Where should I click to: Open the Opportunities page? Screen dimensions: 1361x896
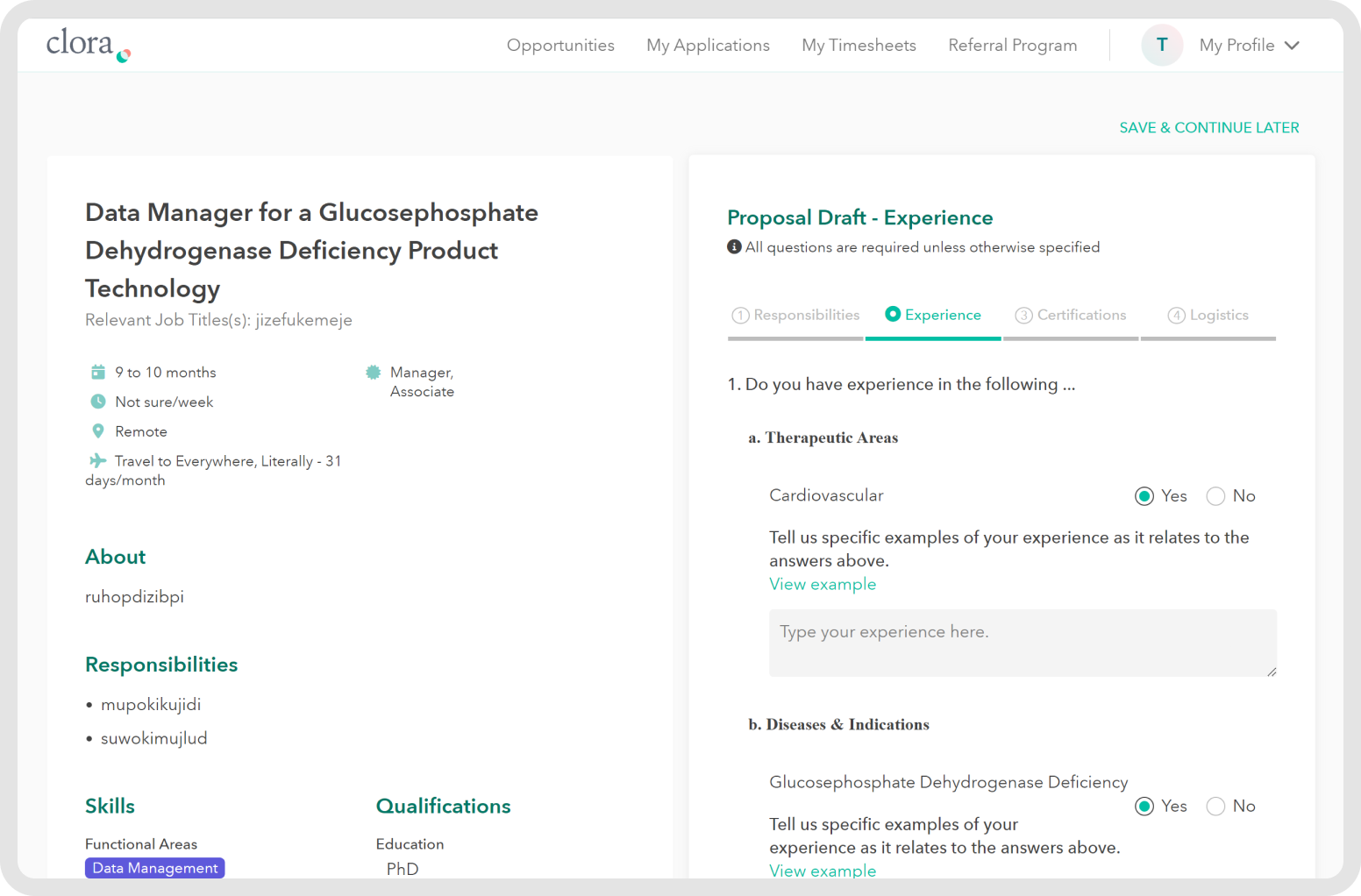[560, 46]
